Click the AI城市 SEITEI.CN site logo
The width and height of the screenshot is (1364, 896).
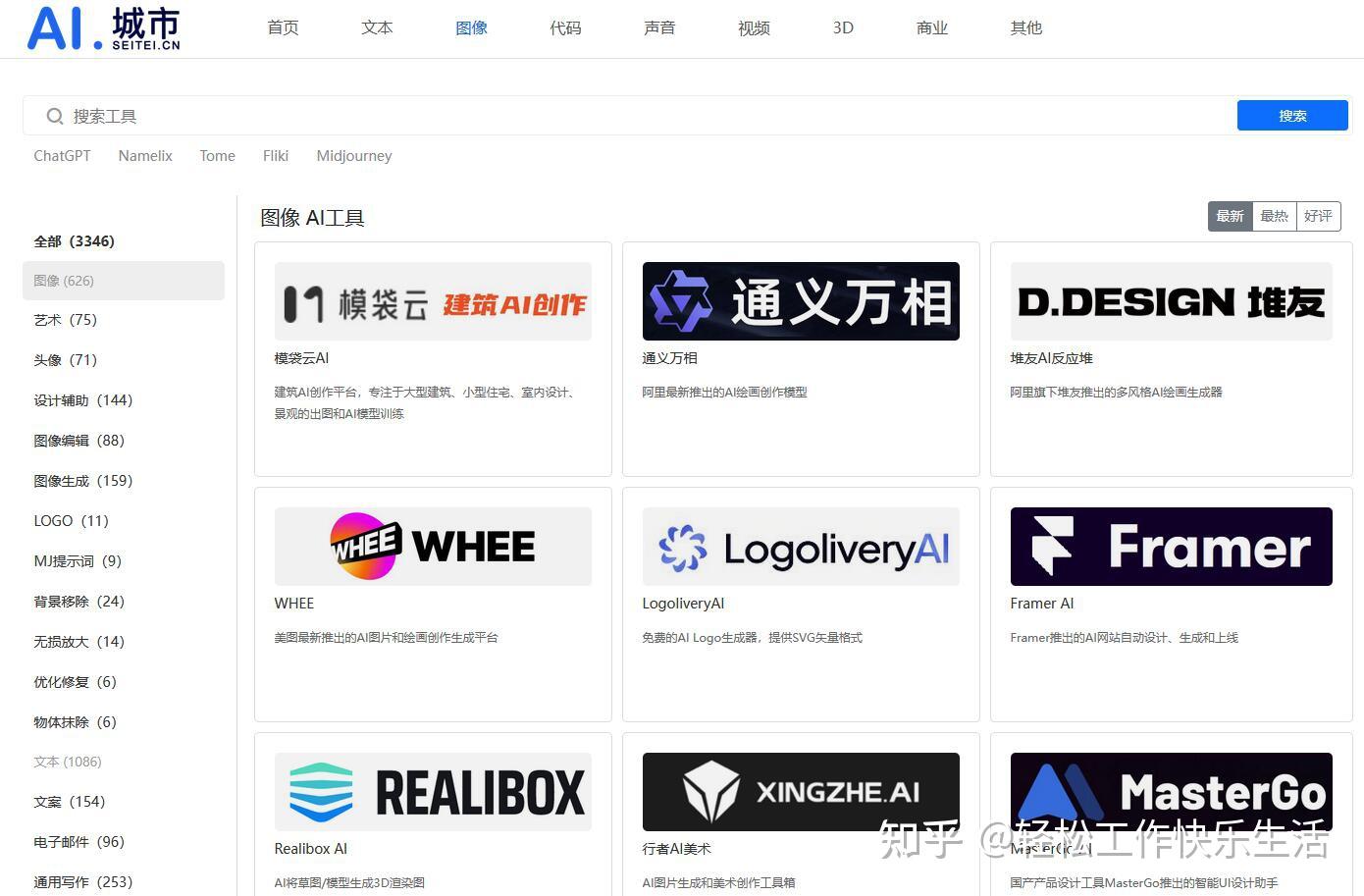coord(104,27)
